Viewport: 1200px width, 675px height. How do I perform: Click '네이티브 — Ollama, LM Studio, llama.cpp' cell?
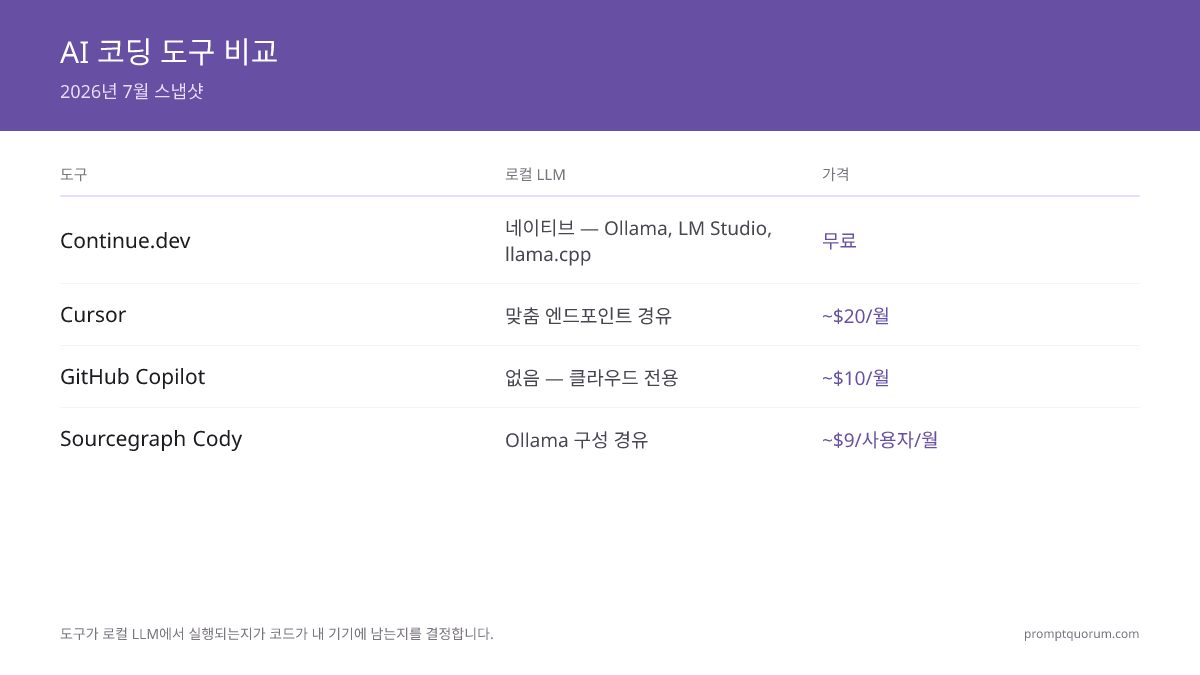tap(639, 241)
